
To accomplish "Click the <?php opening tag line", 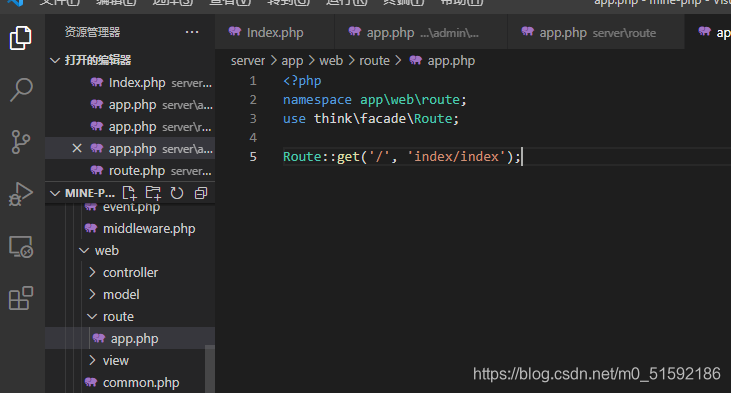I will tap(302, 81).
